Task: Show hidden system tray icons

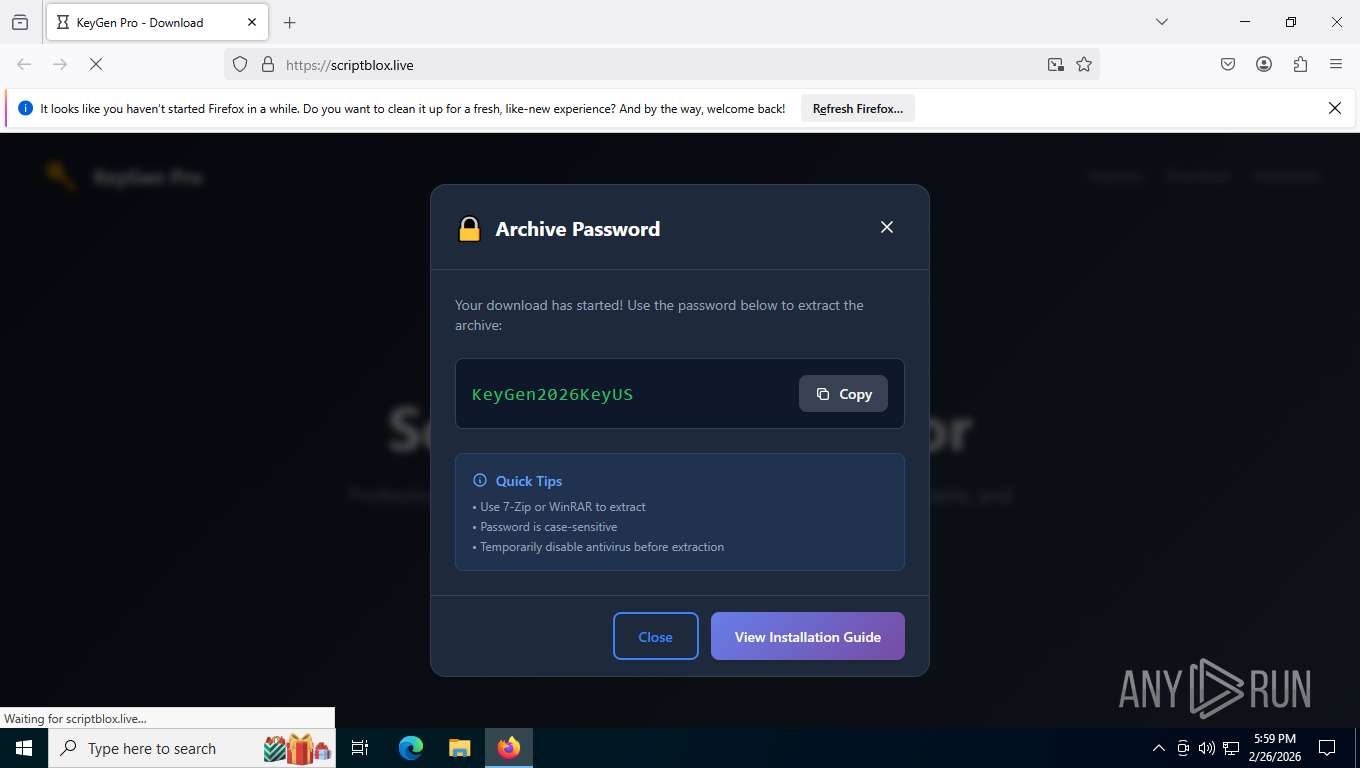Action: pyautogui.click(x=1159, y=748)
